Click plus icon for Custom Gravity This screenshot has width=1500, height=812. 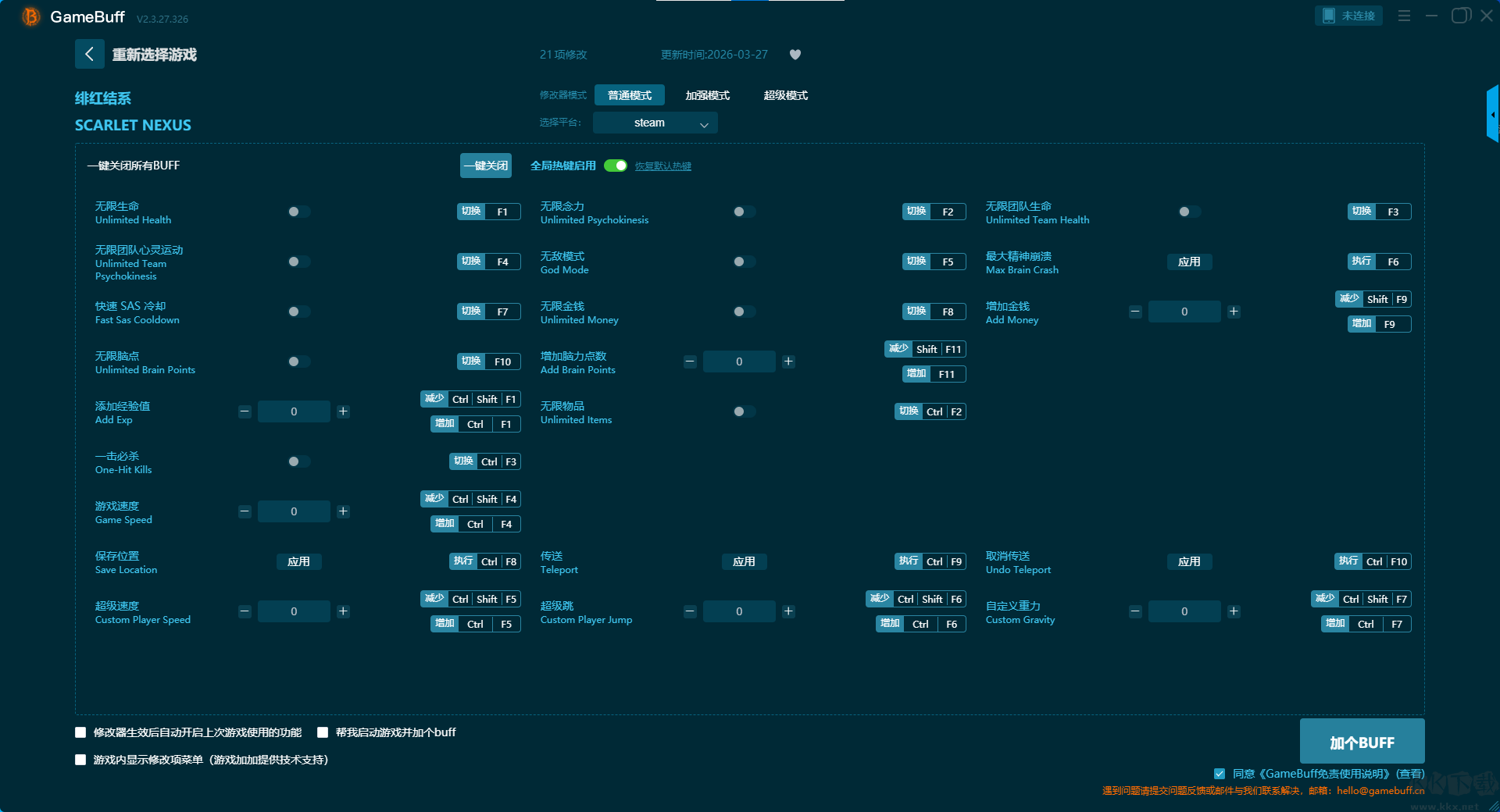pos(1234,611)
